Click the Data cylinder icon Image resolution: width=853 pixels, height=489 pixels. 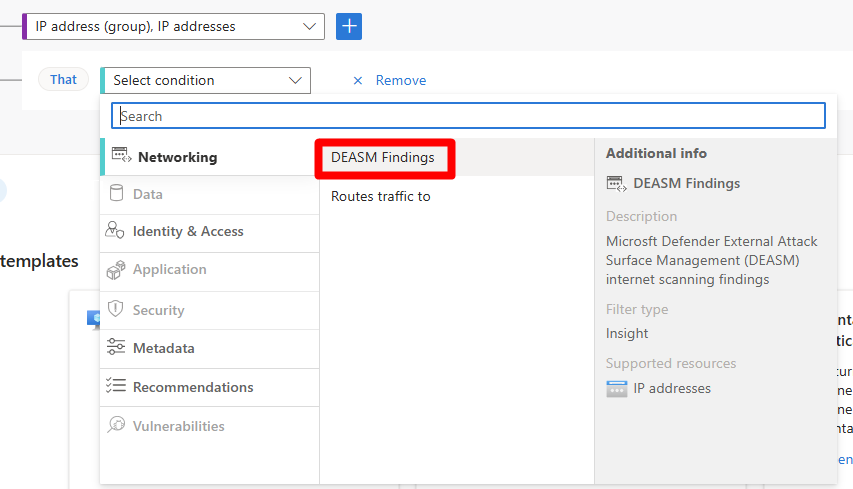point(117,194)
